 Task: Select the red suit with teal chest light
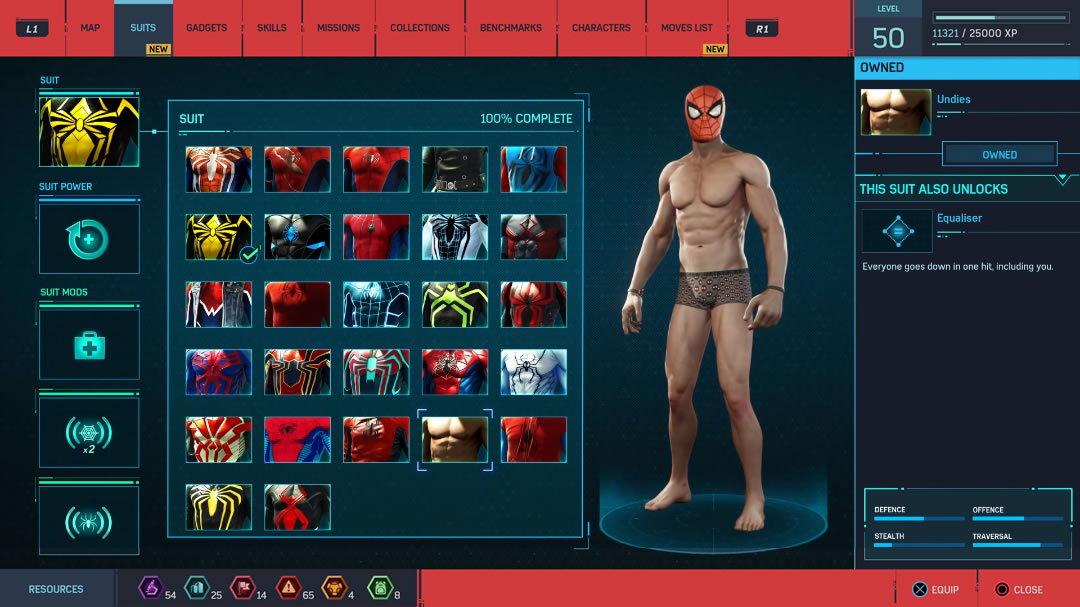[x=376, y=372]
